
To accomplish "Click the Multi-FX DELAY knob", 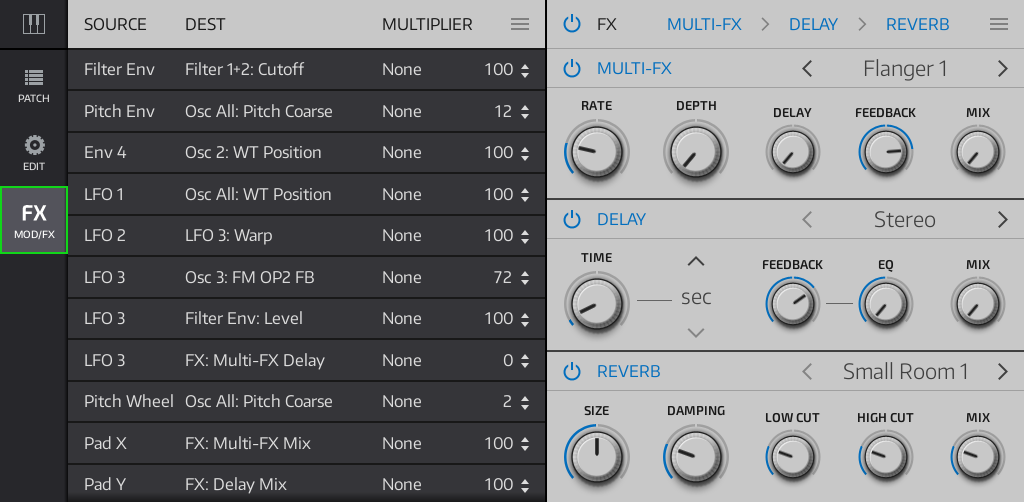I will click(792, 151).
